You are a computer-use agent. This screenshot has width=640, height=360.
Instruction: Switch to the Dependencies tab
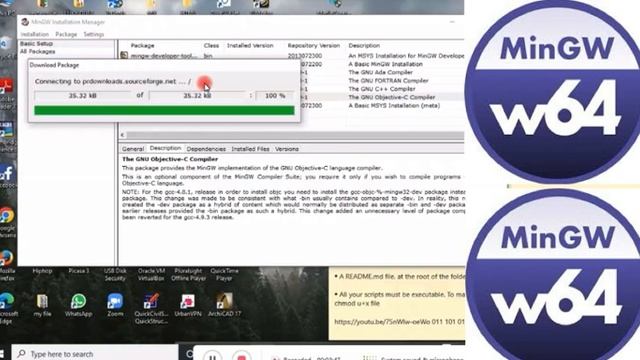click(x=206, y=149)
